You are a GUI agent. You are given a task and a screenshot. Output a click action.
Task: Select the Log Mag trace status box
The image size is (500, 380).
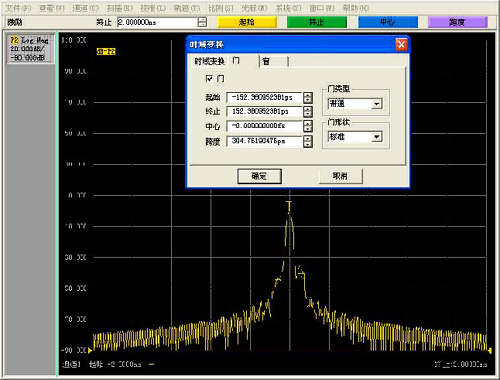click(x=31, y=49)
